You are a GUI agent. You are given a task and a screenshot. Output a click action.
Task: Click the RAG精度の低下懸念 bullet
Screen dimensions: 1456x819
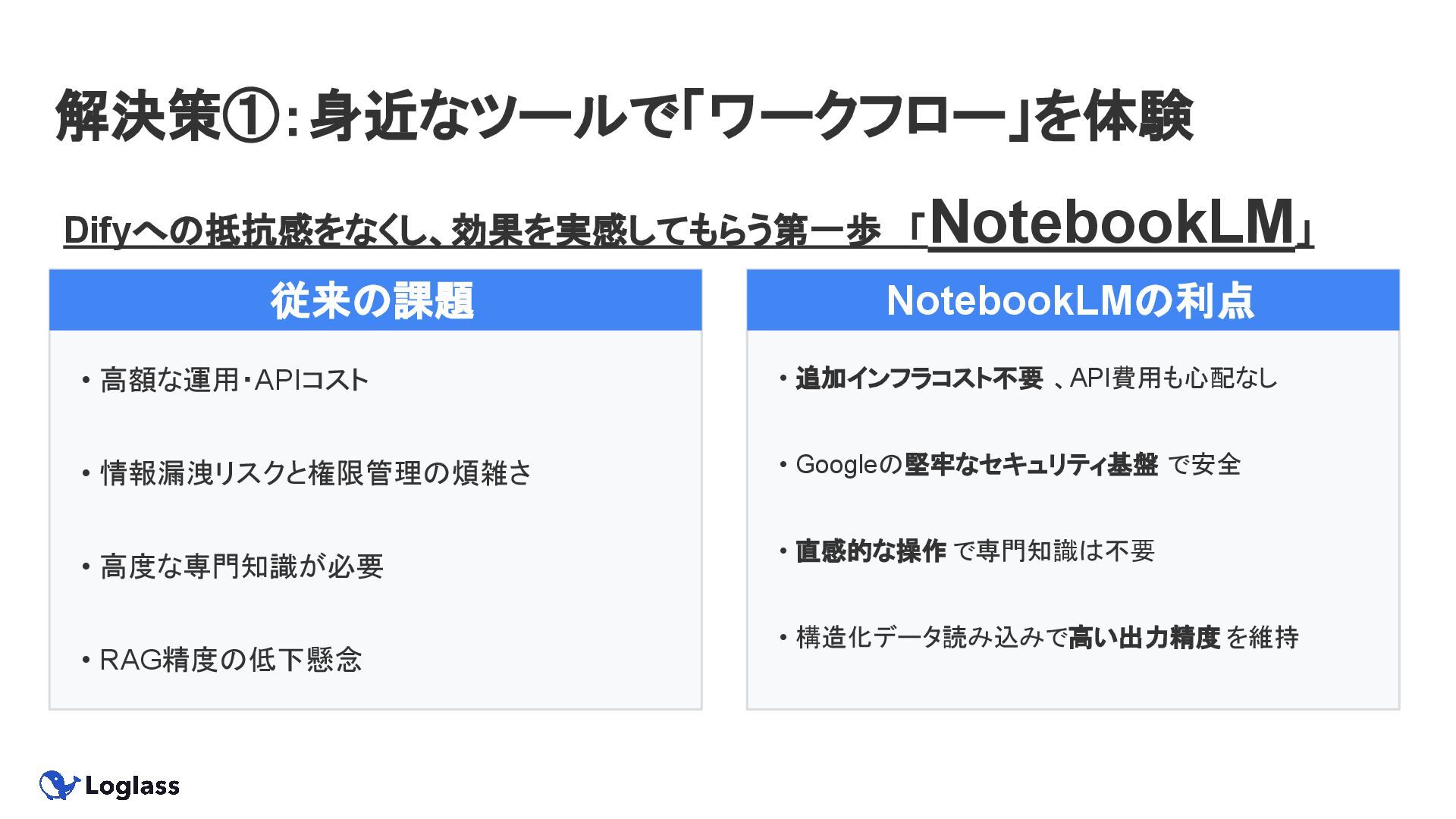point(231,660)
